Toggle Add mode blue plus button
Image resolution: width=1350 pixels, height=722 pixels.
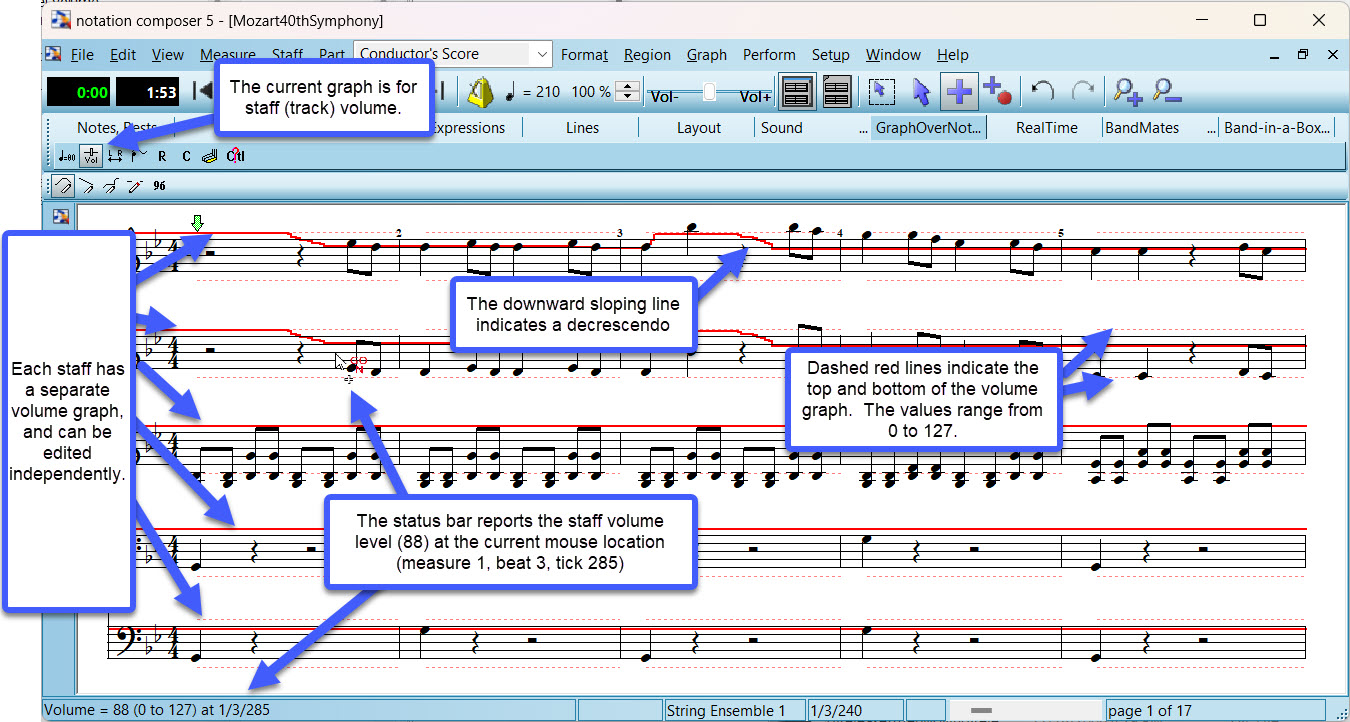(x=959, y=92)
